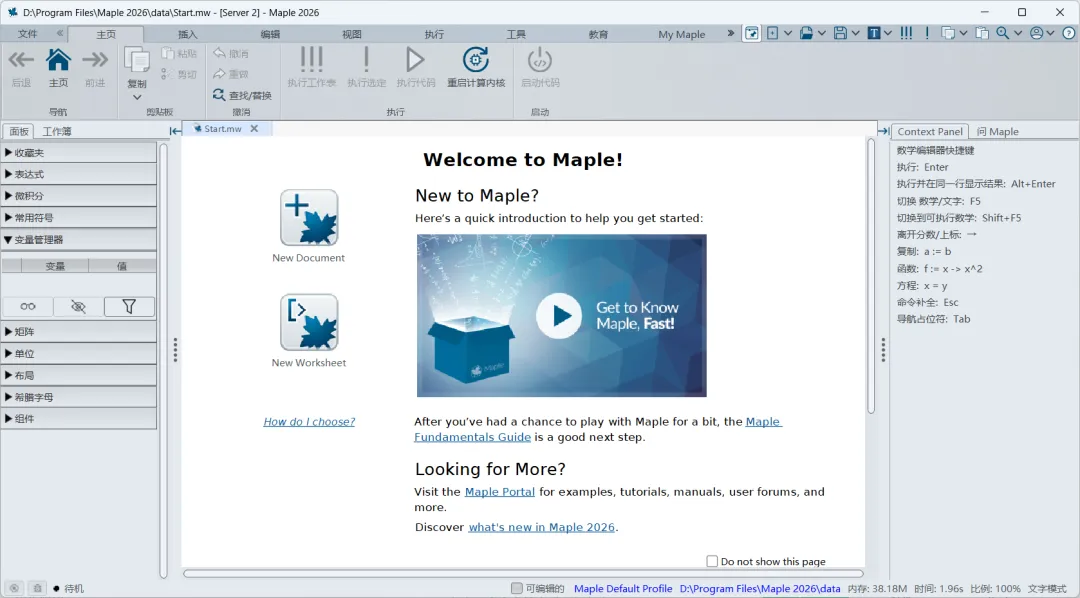Expand the 常用符号 palette
Screen dimensions: 1080x598
pyautogui.click(x=79, y=218)
